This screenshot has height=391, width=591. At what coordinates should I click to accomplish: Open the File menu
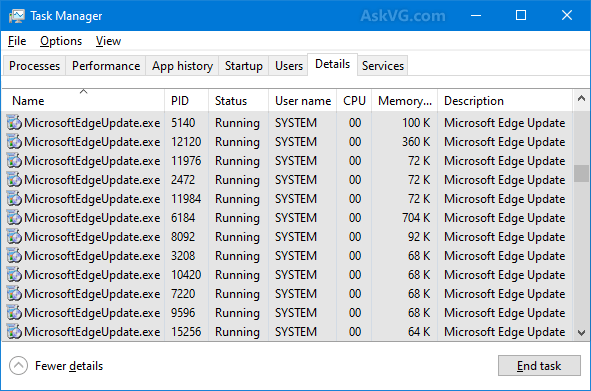point(17,41)
